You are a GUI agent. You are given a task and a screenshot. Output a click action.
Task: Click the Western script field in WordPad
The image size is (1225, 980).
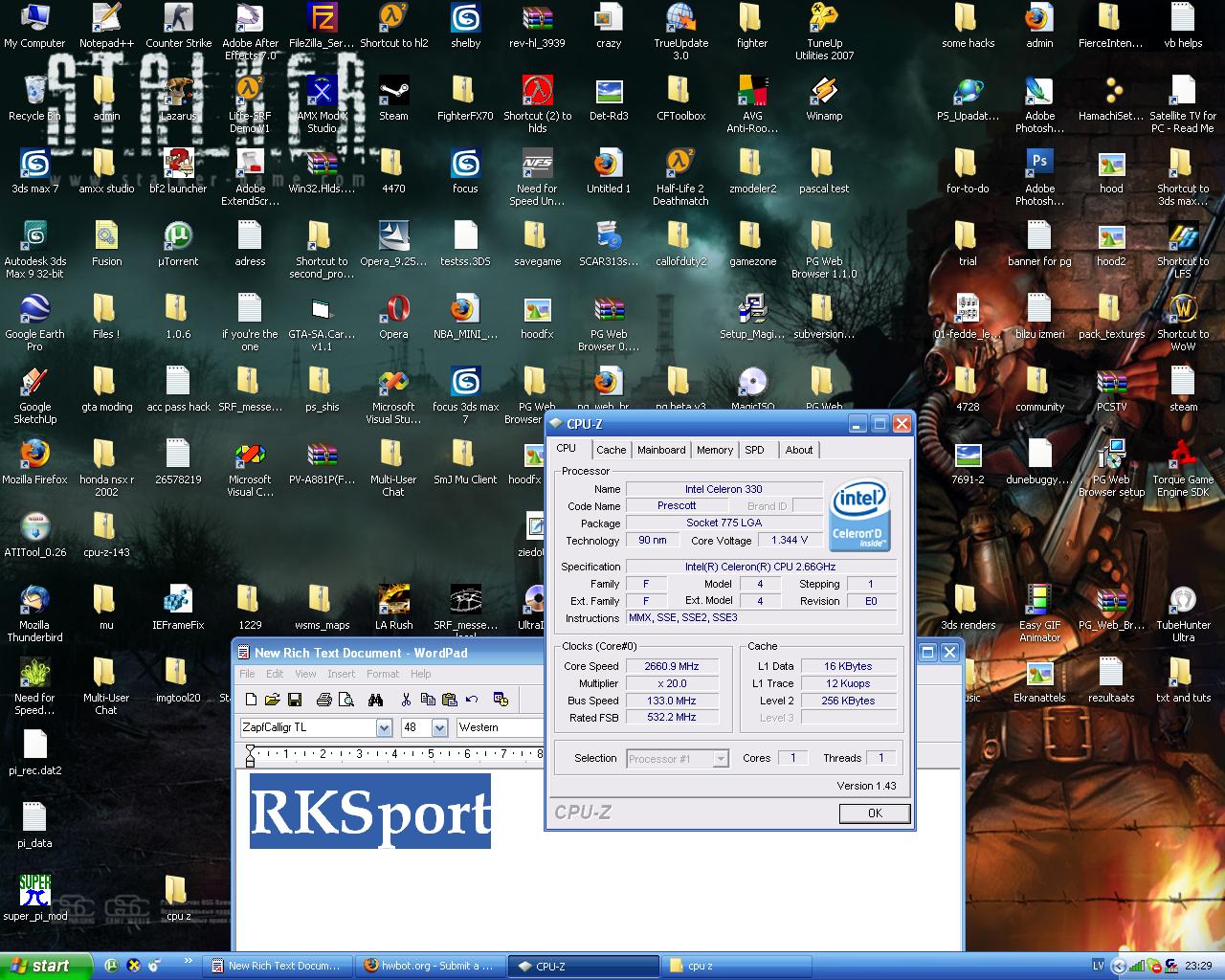pos(499,727)
